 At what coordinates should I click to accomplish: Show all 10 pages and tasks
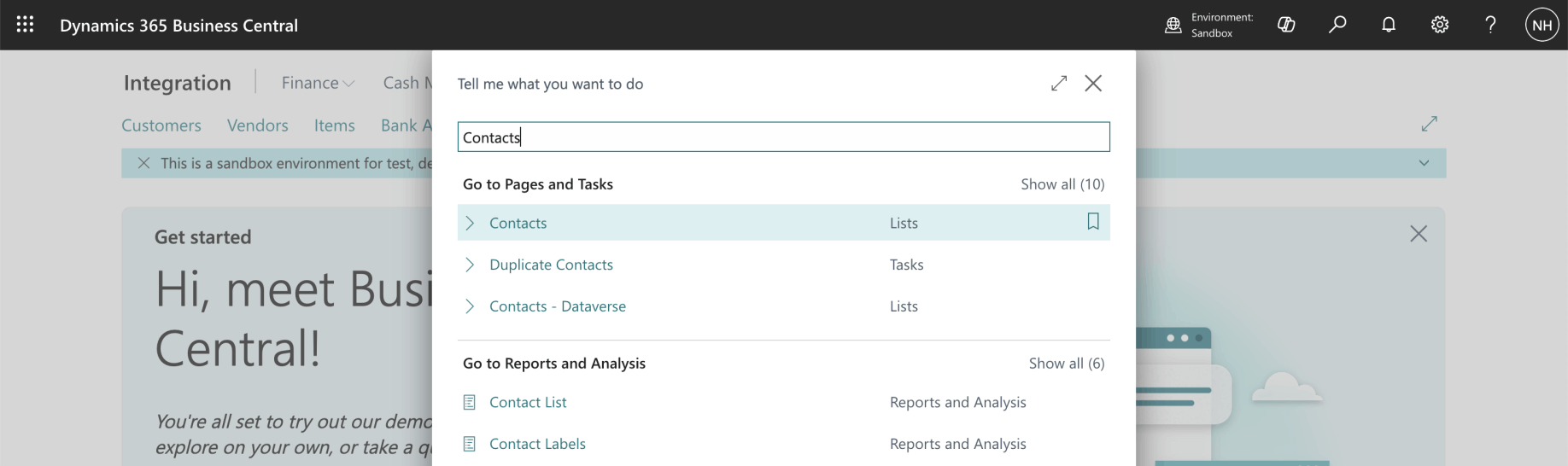coord(1062,184)
